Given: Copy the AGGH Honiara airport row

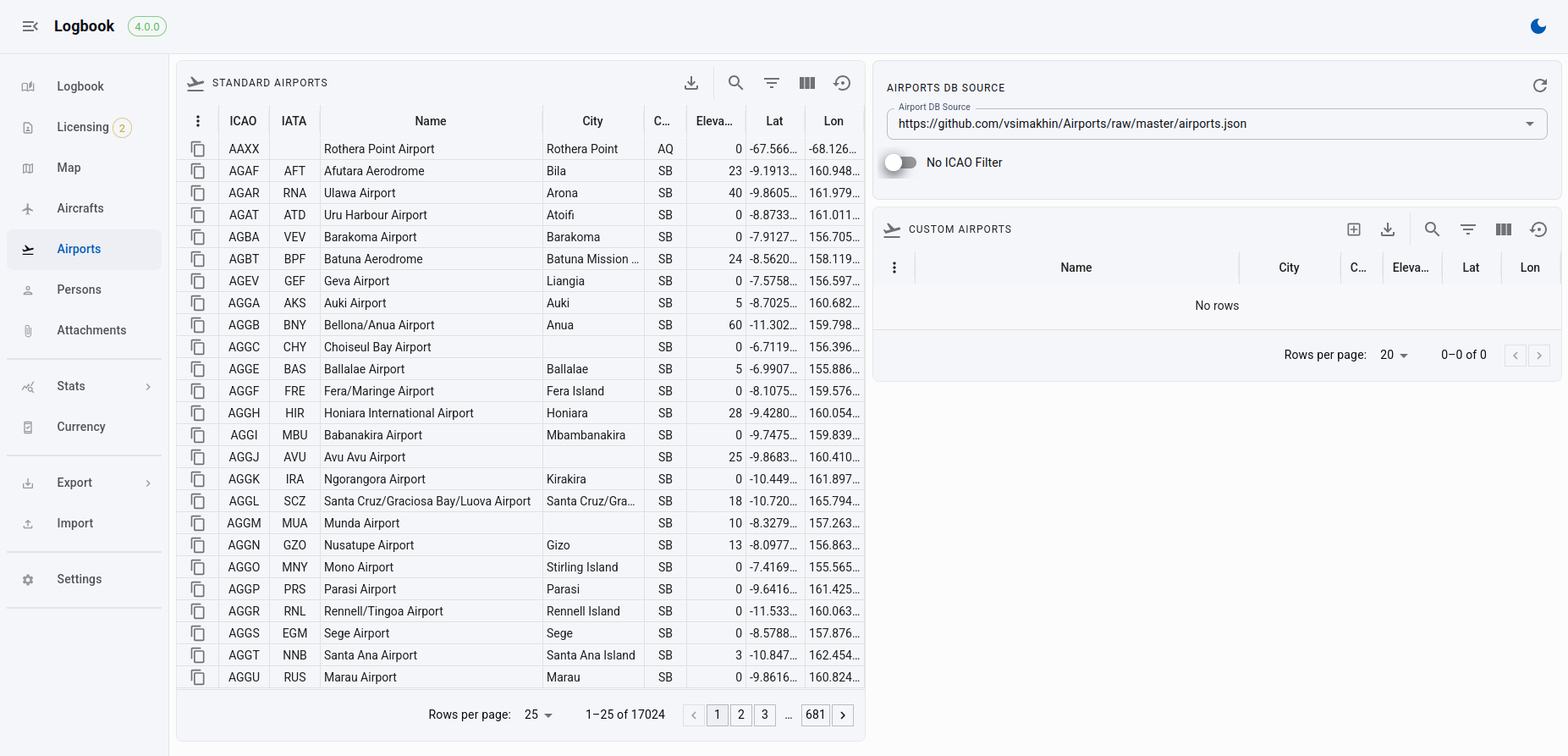Looking at the screenshot, I should [x=197, y=413].
